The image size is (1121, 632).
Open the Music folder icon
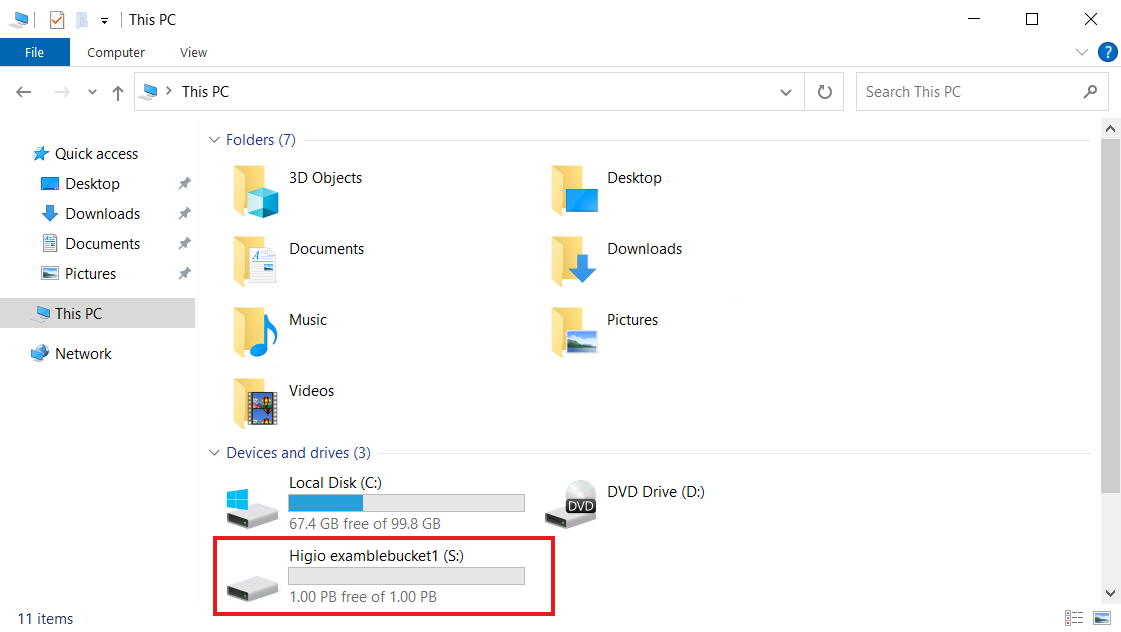pyautogui.click(x=255, y=332)
